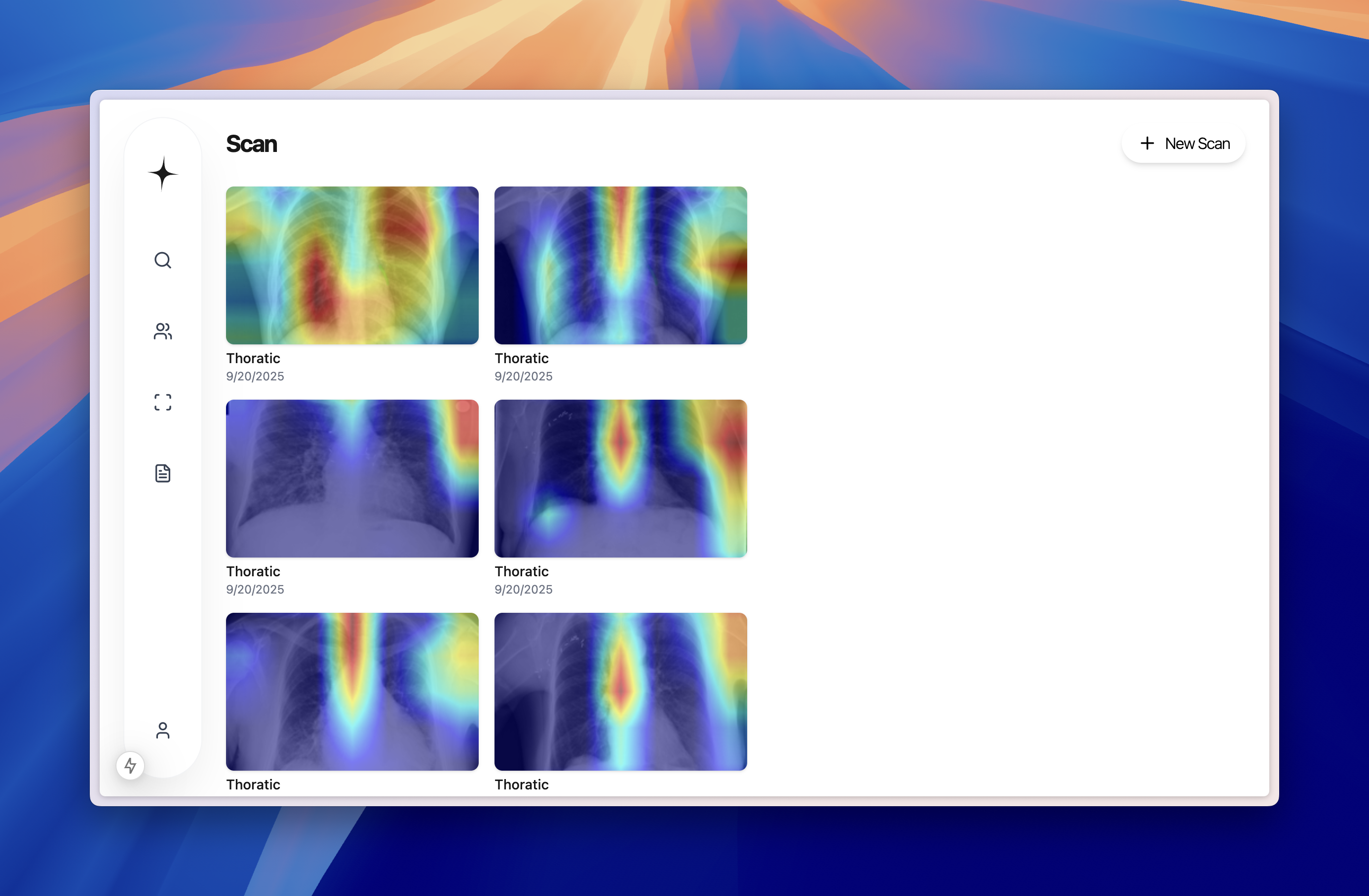The width and height of the screenshot is (1369, 896).
Task: Open the user profile icon
Action: [163, 730]
